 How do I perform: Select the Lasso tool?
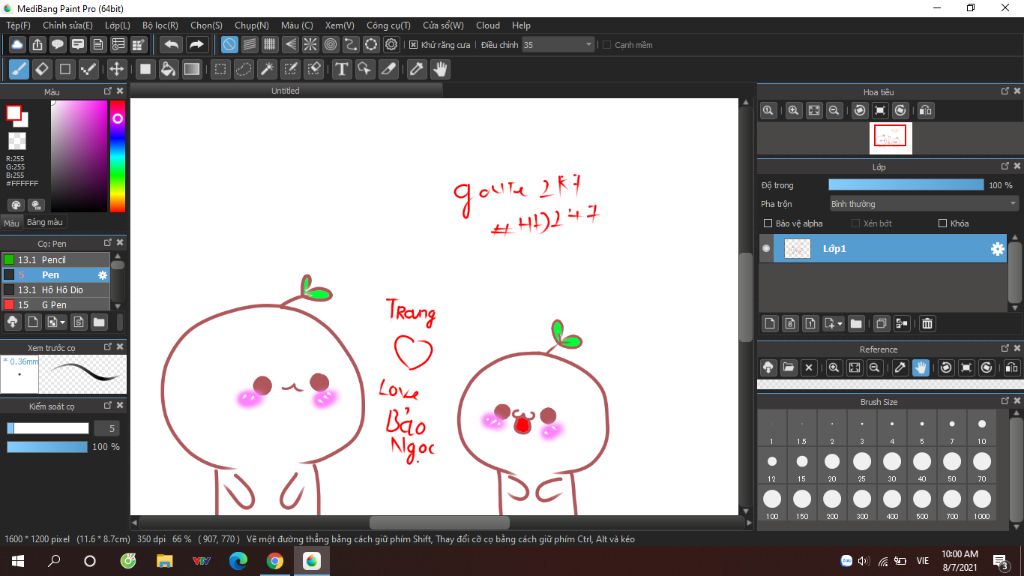(244, 69)
